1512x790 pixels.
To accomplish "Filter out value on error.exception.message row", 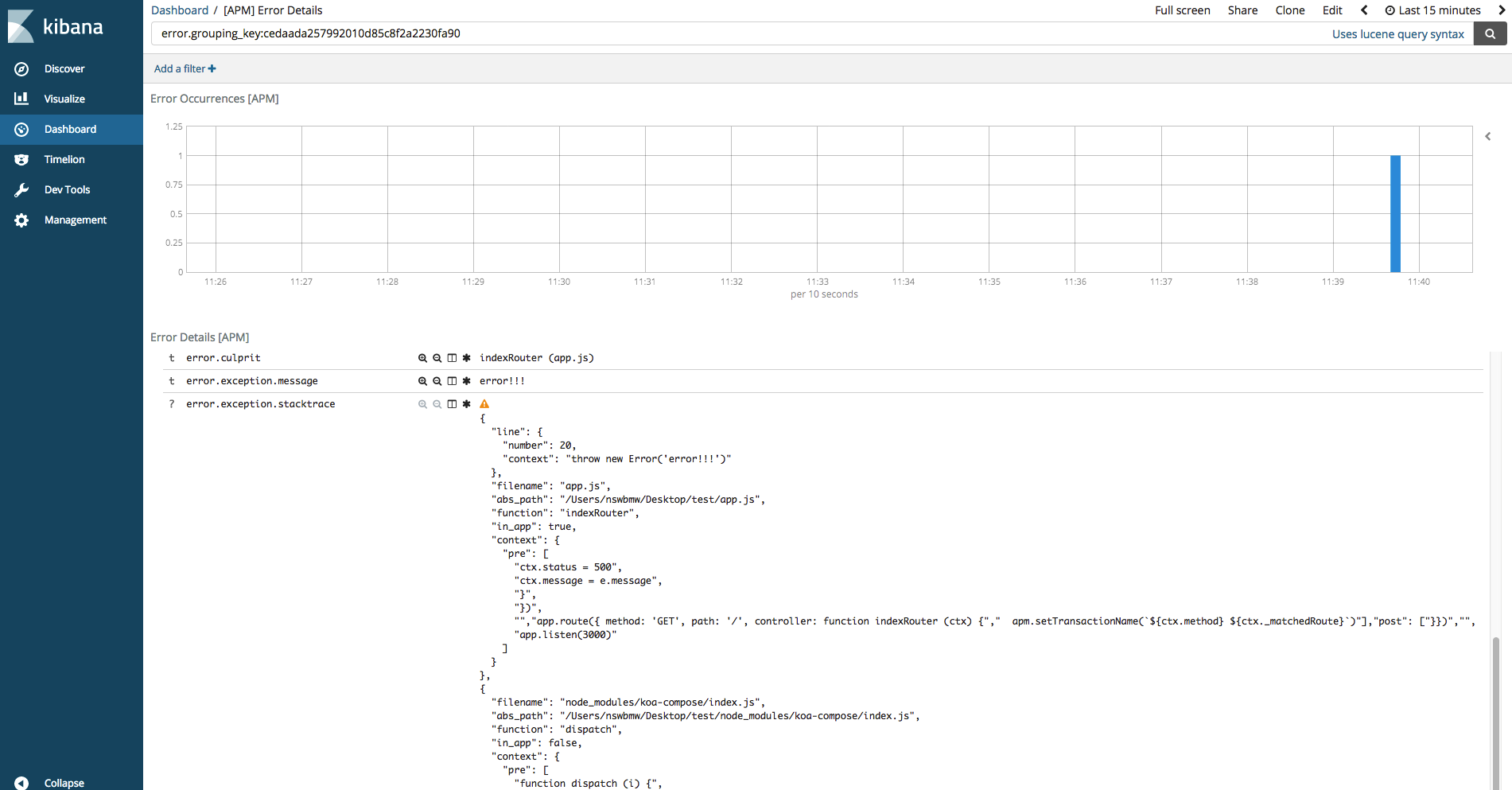I will click(437, 381).
